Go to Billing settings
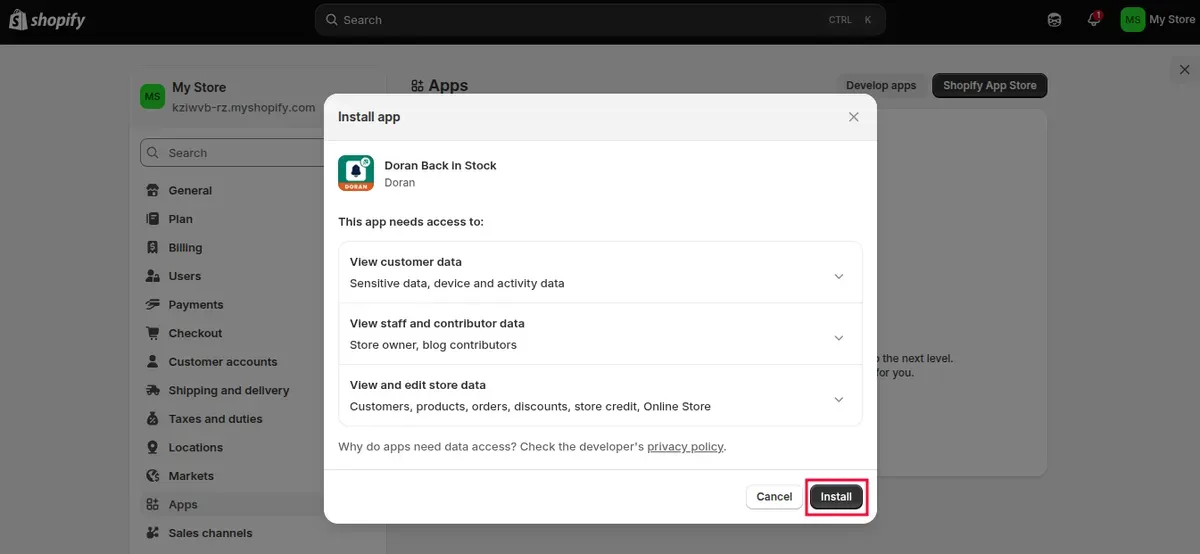The width and height of the screenshot is (1200, 554). click(x=185, y=248)
